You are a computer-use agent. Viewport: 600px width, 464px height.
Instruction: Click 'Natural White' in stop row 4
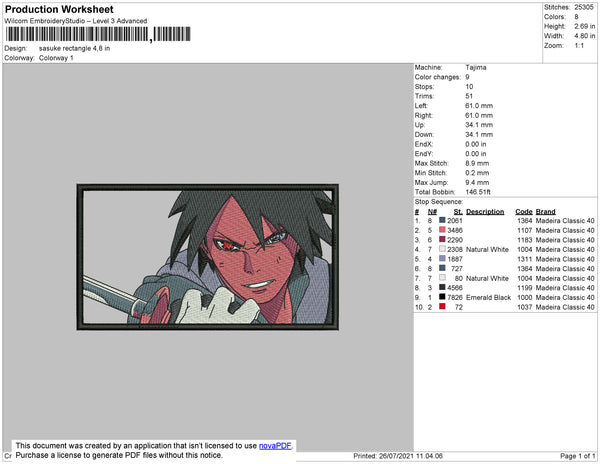pyautogui.click(x=487, y=249)
